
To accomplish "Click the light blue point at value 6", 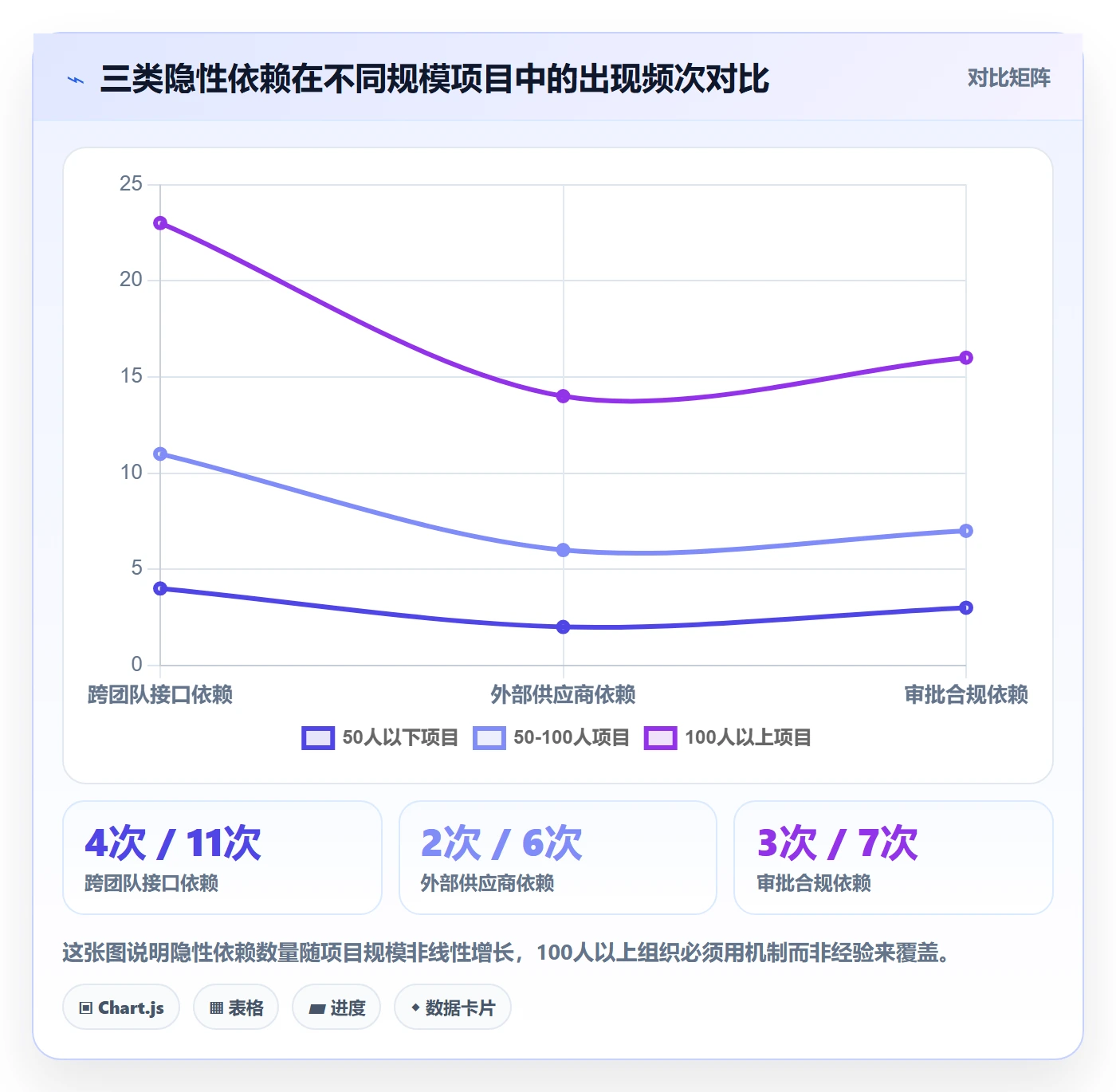I will (564, 550).
